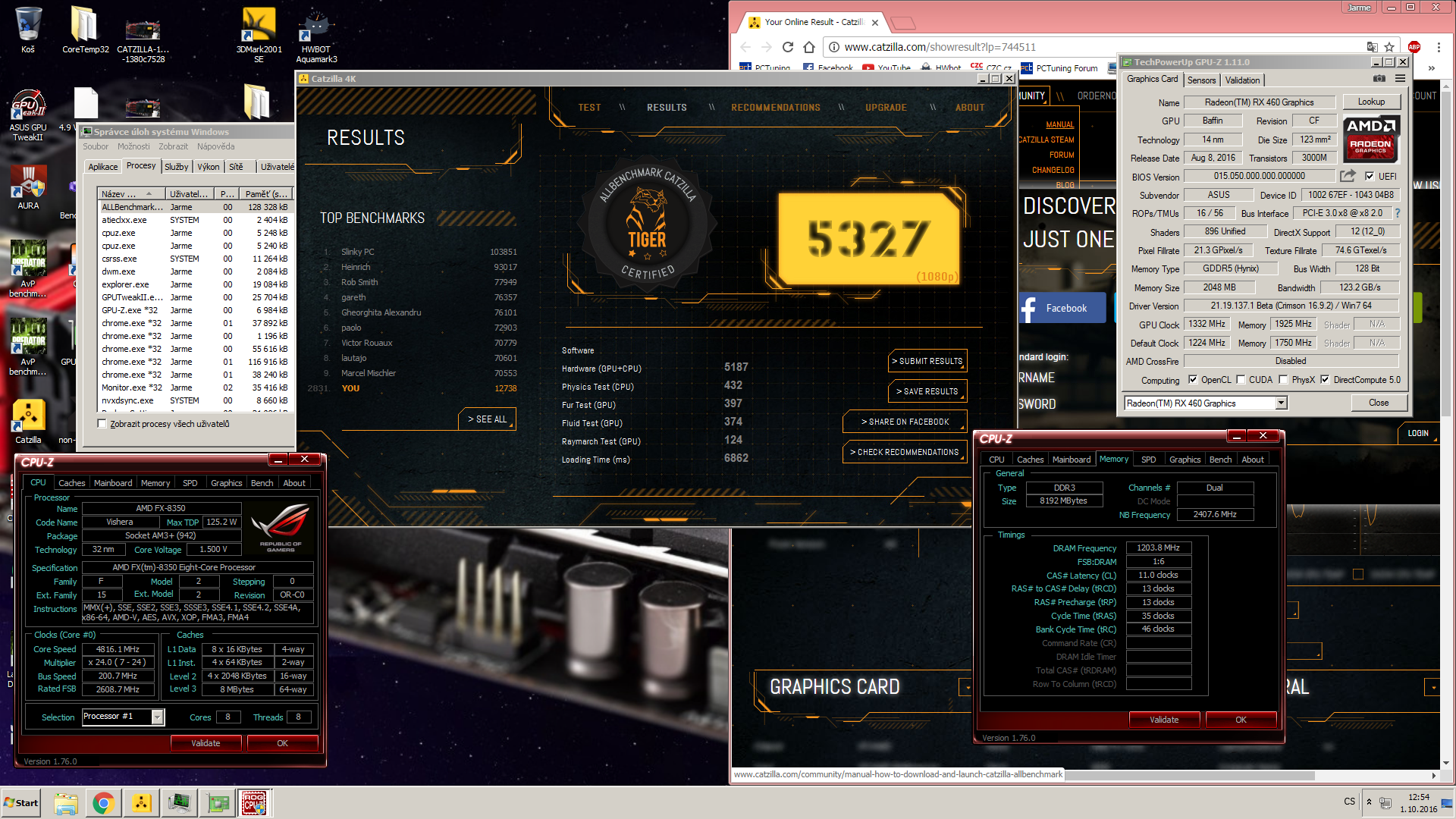
Task: Open Výkon tab in Task Manager
Action: point(209,167)
